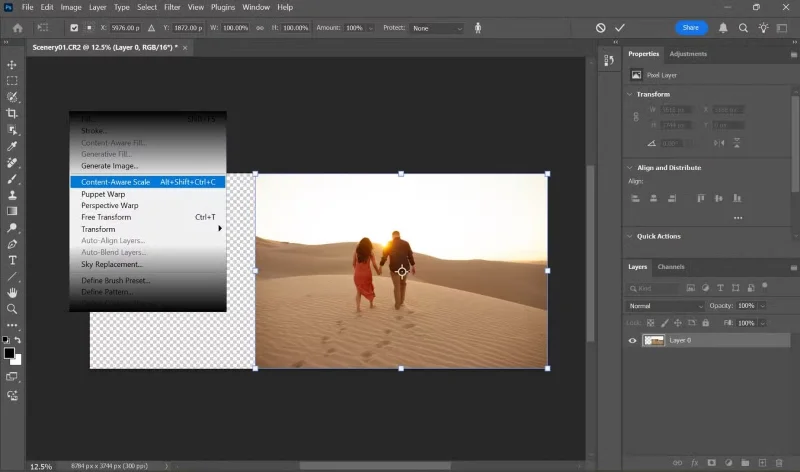Click the foreground color swatch

(9, 353)
